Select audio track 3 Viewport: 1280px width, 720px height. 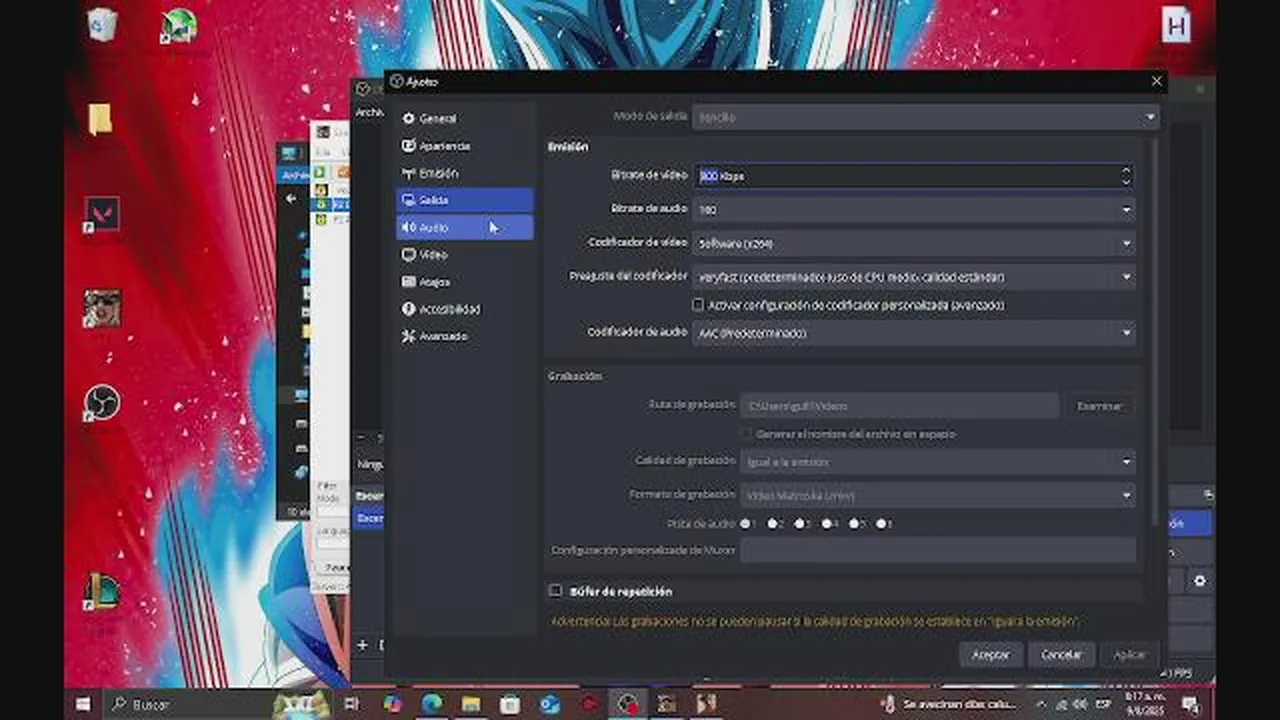[800, 523]
